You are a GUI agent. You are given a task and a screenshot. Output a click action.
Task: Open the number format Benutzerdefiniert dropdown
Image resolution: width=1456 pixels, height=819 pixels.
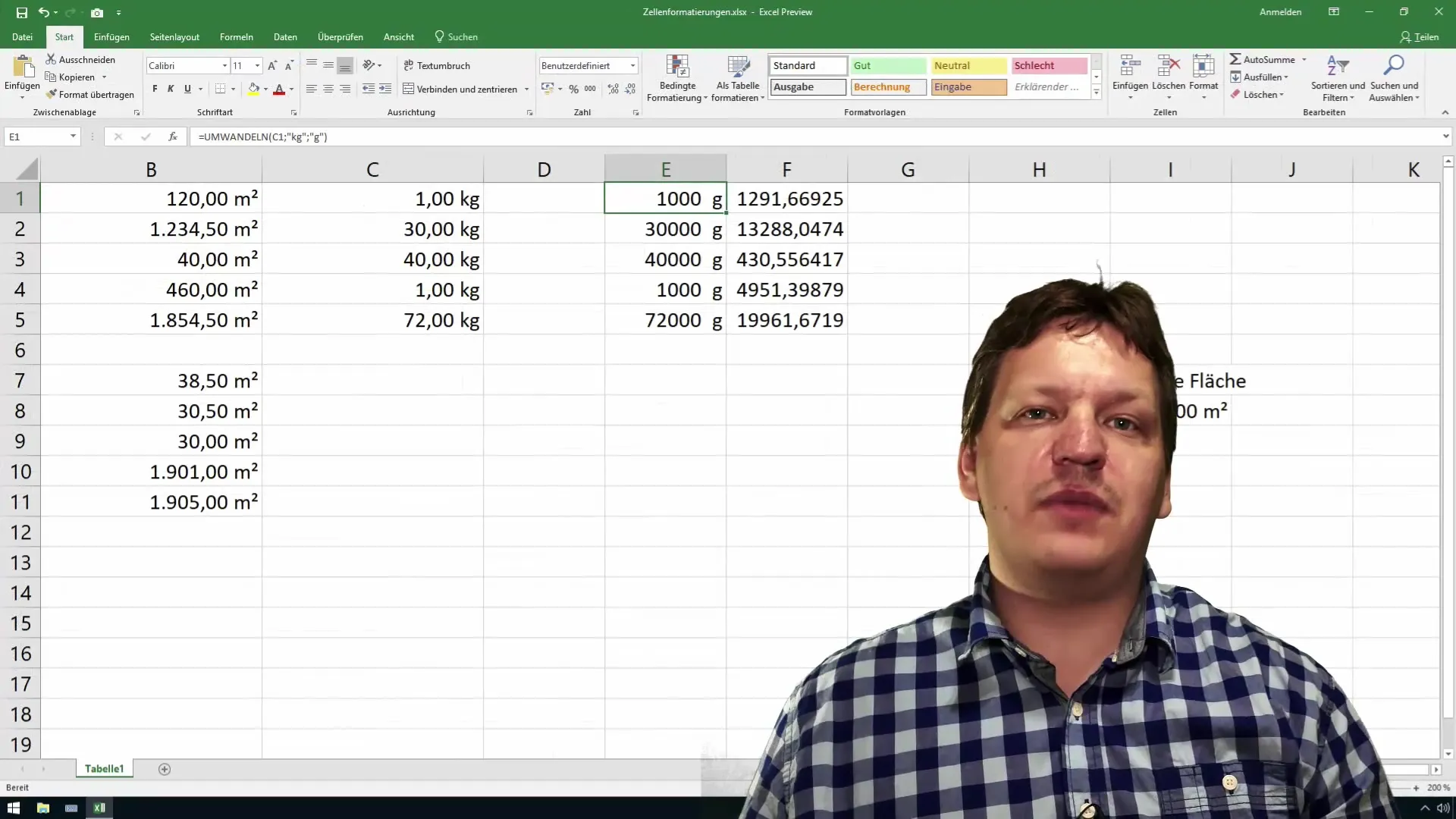pyautogui.click(x=633, y=66)
